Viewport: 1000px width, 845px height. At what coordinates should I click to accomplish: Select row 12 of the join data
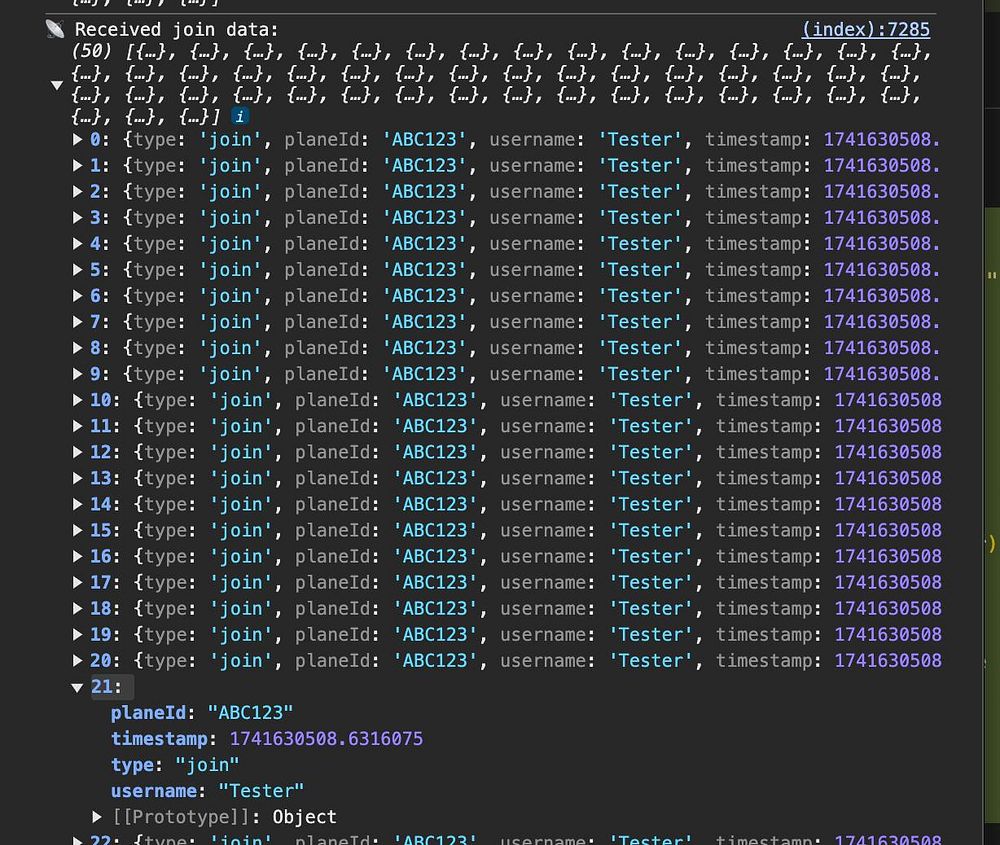(508, 452)
